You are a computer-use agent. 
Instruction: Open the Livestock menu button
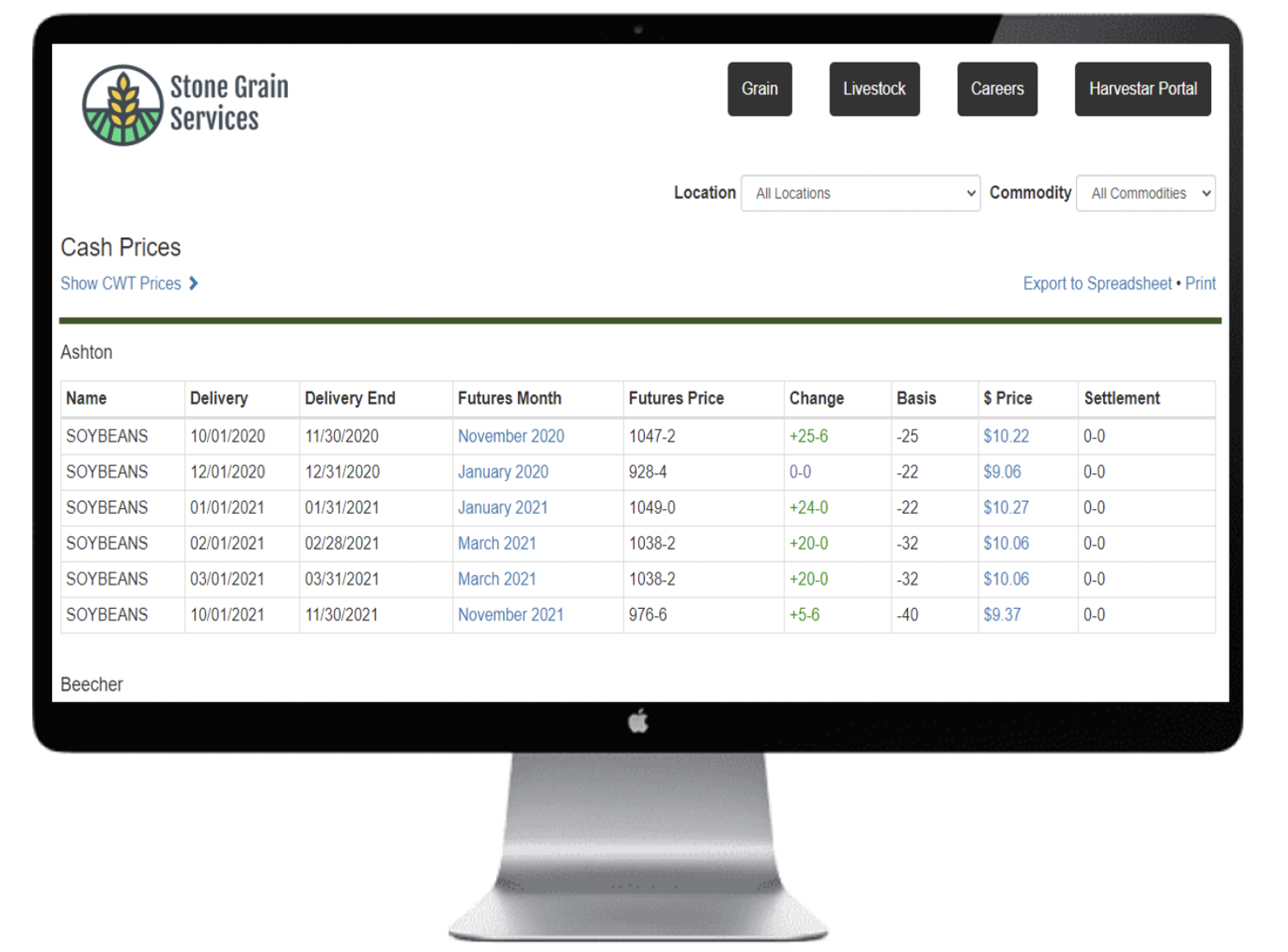point(874,89)
